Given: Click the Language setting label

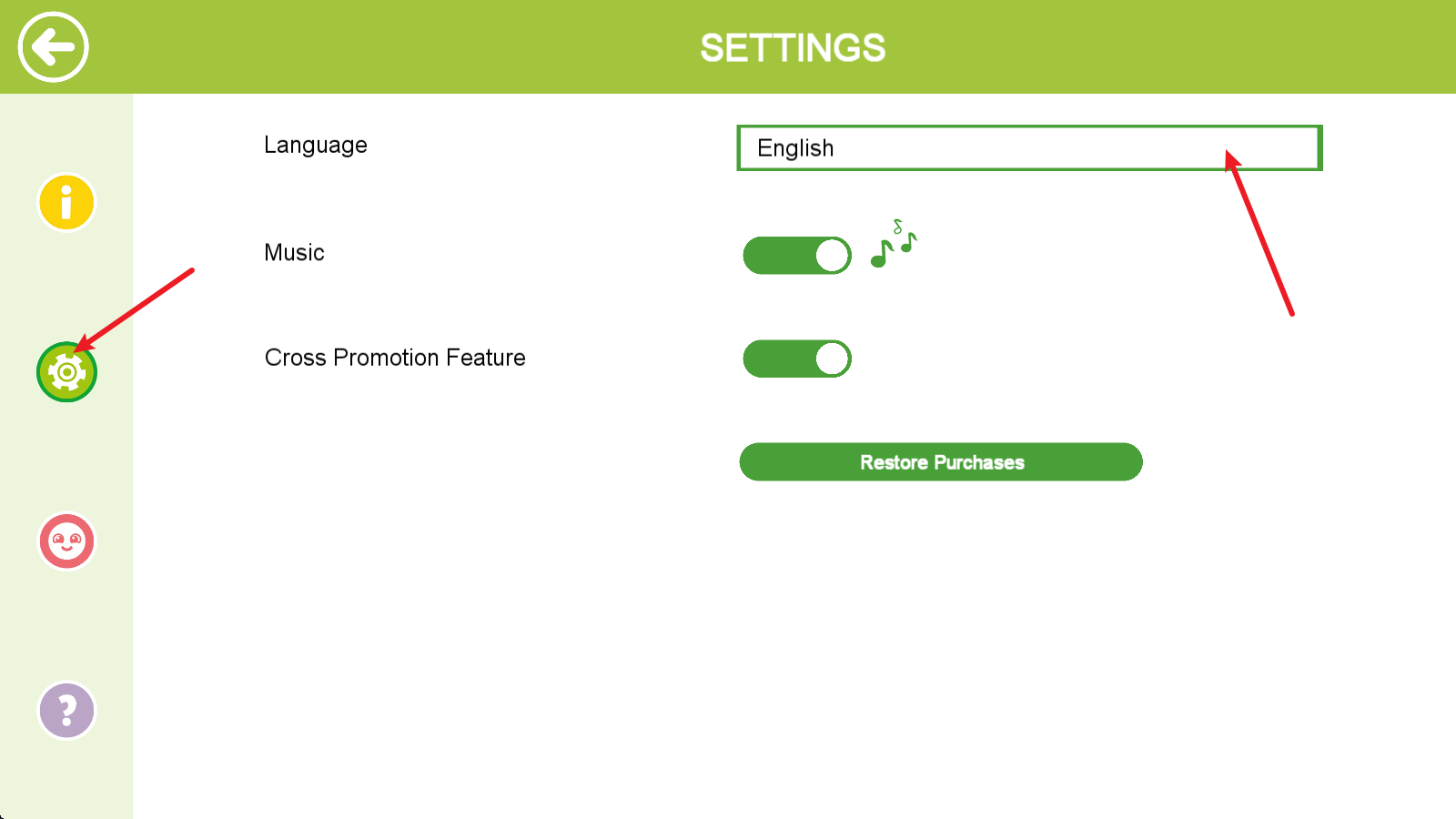Looking at the screenshot, I should (316, 146).
